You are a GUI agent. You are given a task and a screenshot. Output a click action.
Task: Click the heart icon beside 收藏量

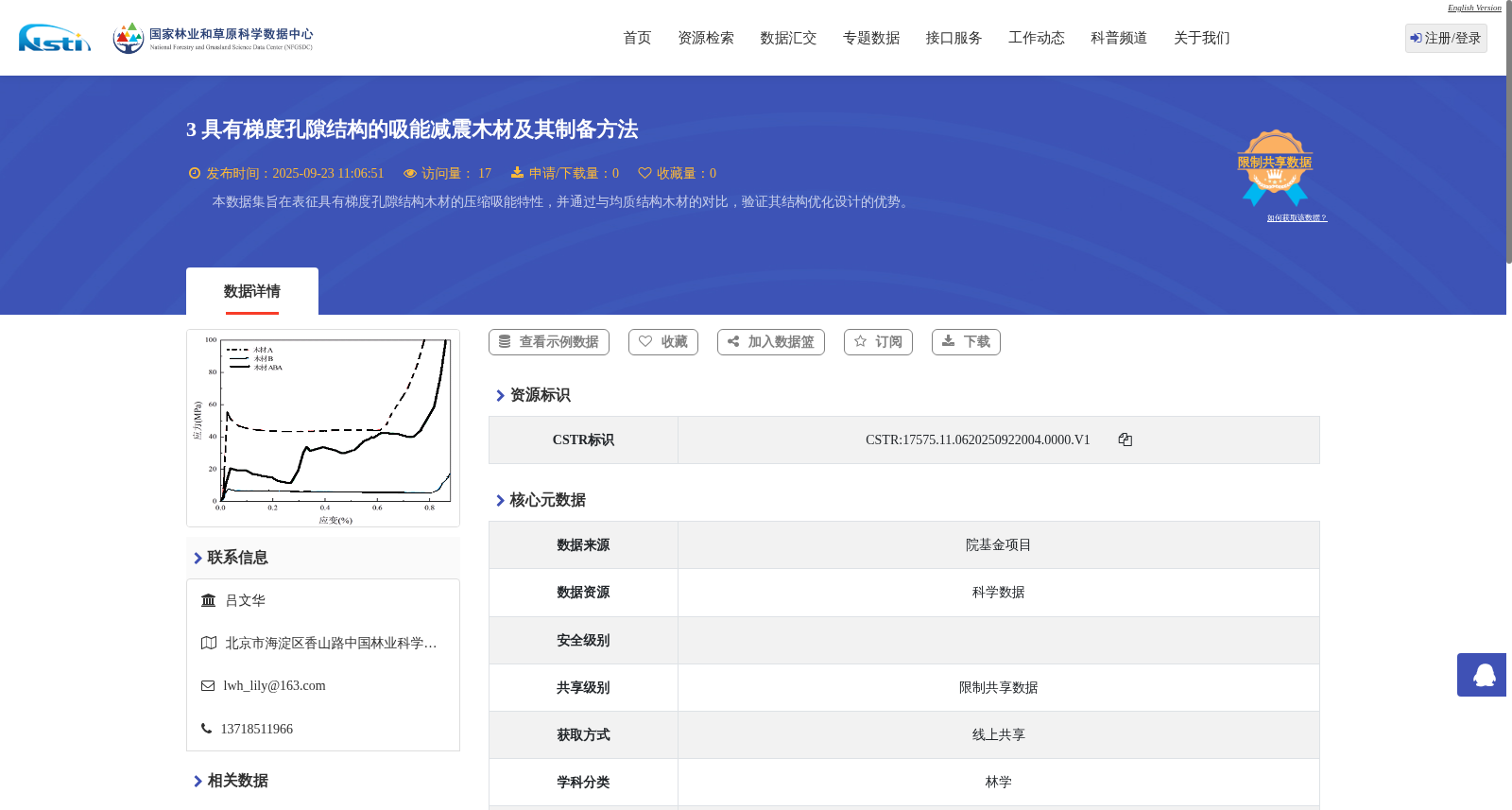click(644, 173)
